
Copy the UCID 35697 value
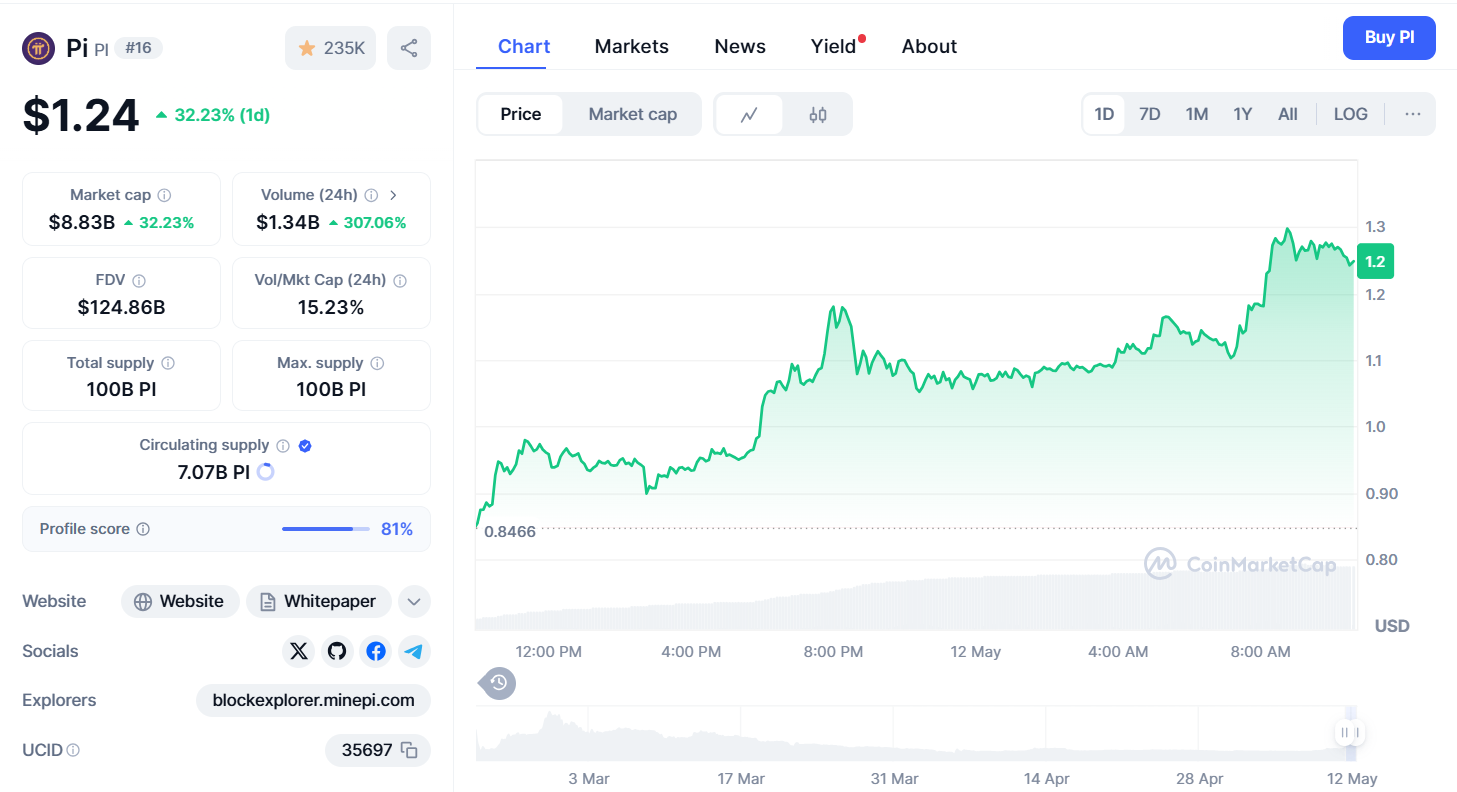click(409, 750)
